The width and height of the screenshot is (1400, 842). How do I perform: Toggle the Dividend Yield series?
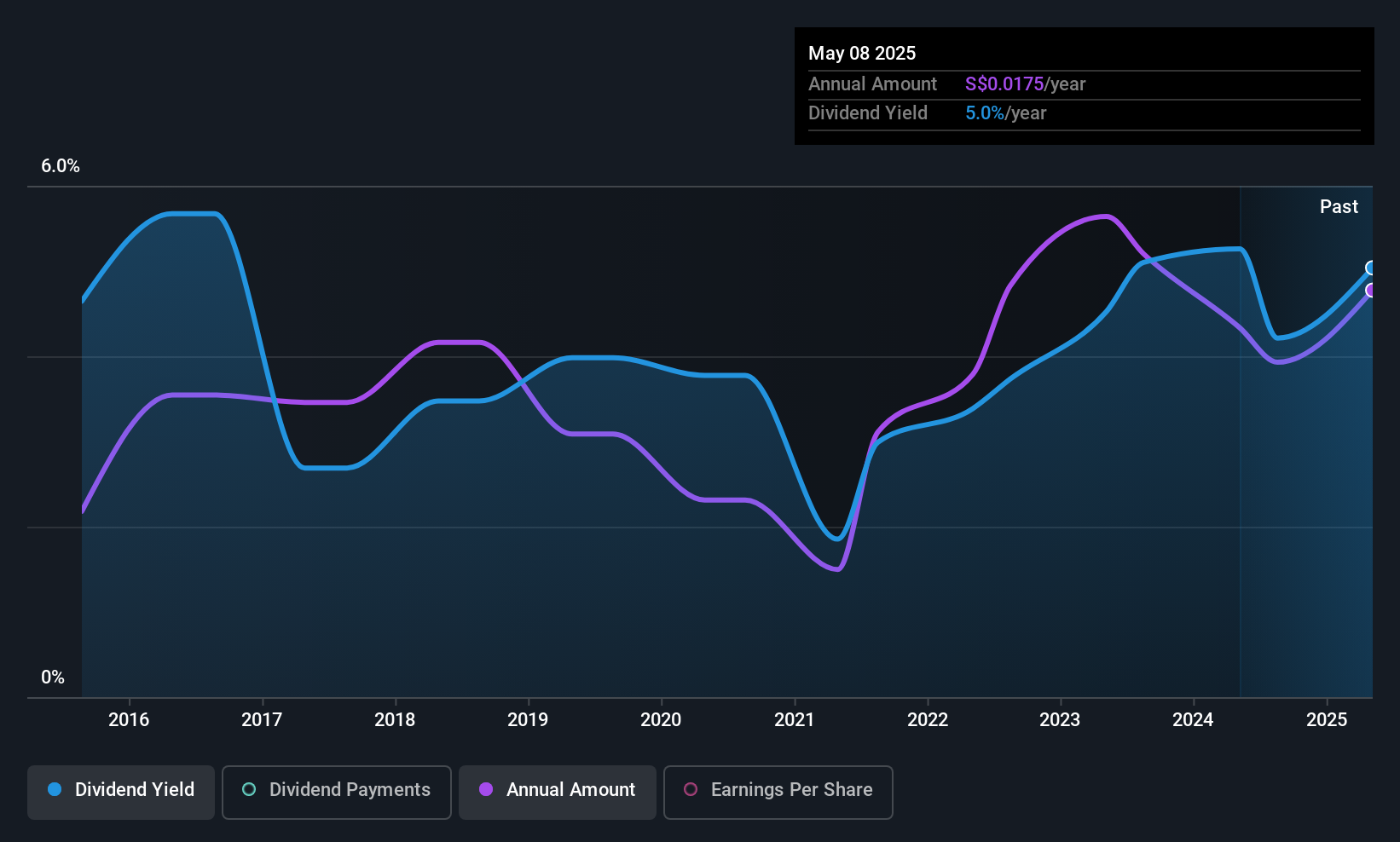point(120,792)
